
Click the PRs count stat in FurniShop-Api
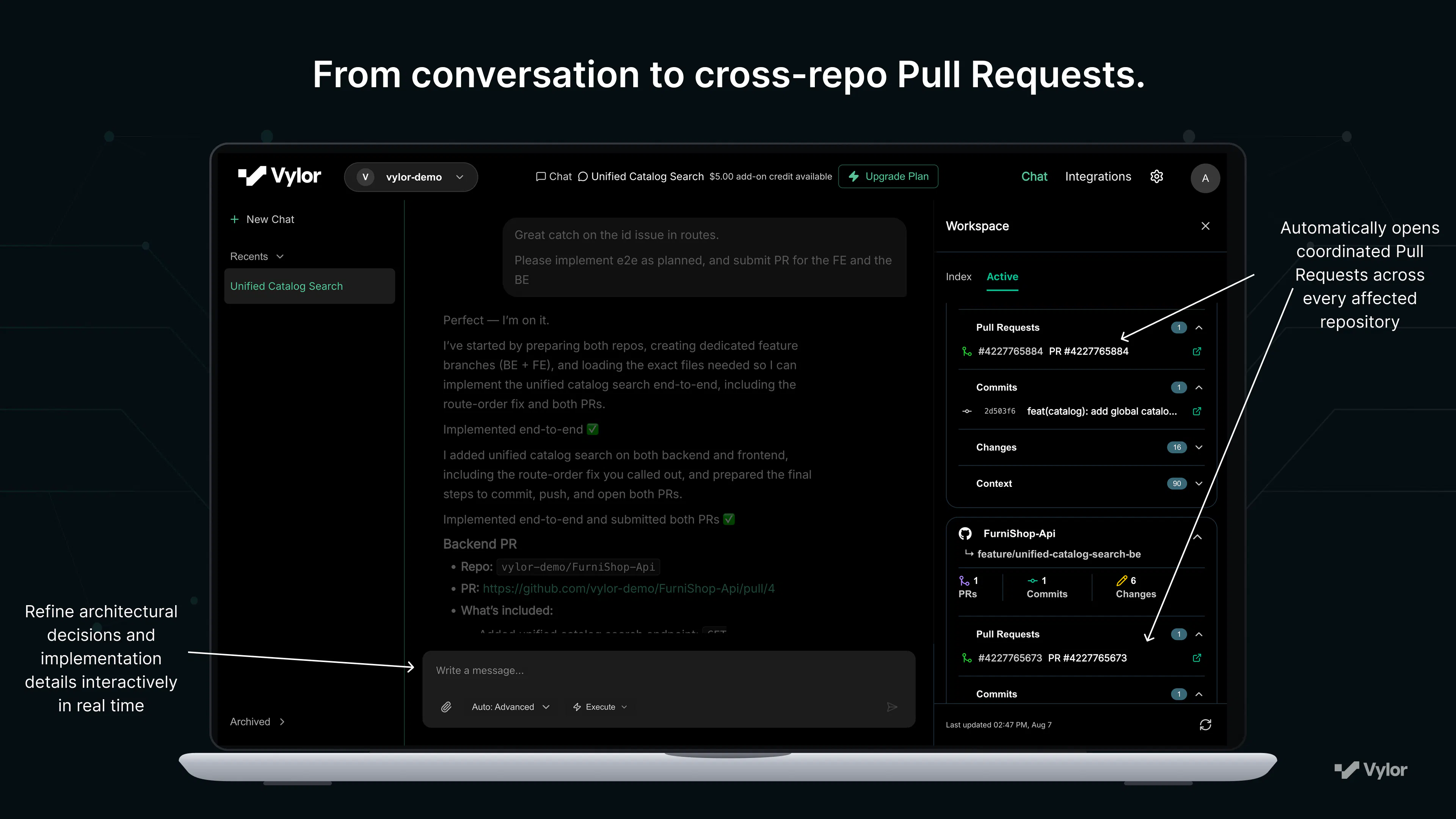tap(968, 587)
